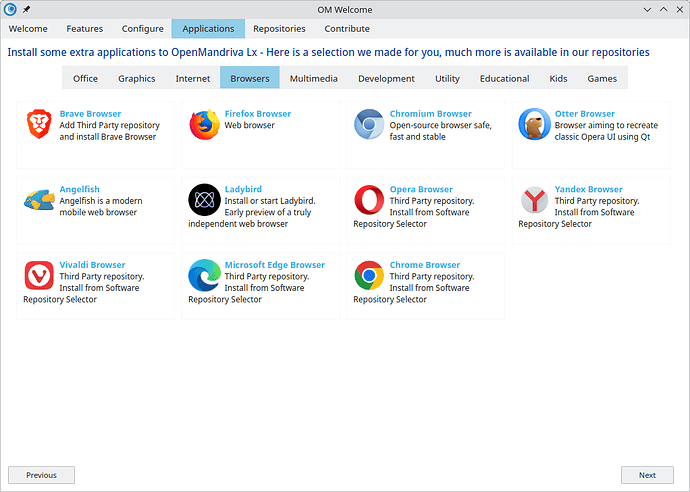Click the Next button
The width and height of the screenshot is (690, 492).
(x=647, y=475)
